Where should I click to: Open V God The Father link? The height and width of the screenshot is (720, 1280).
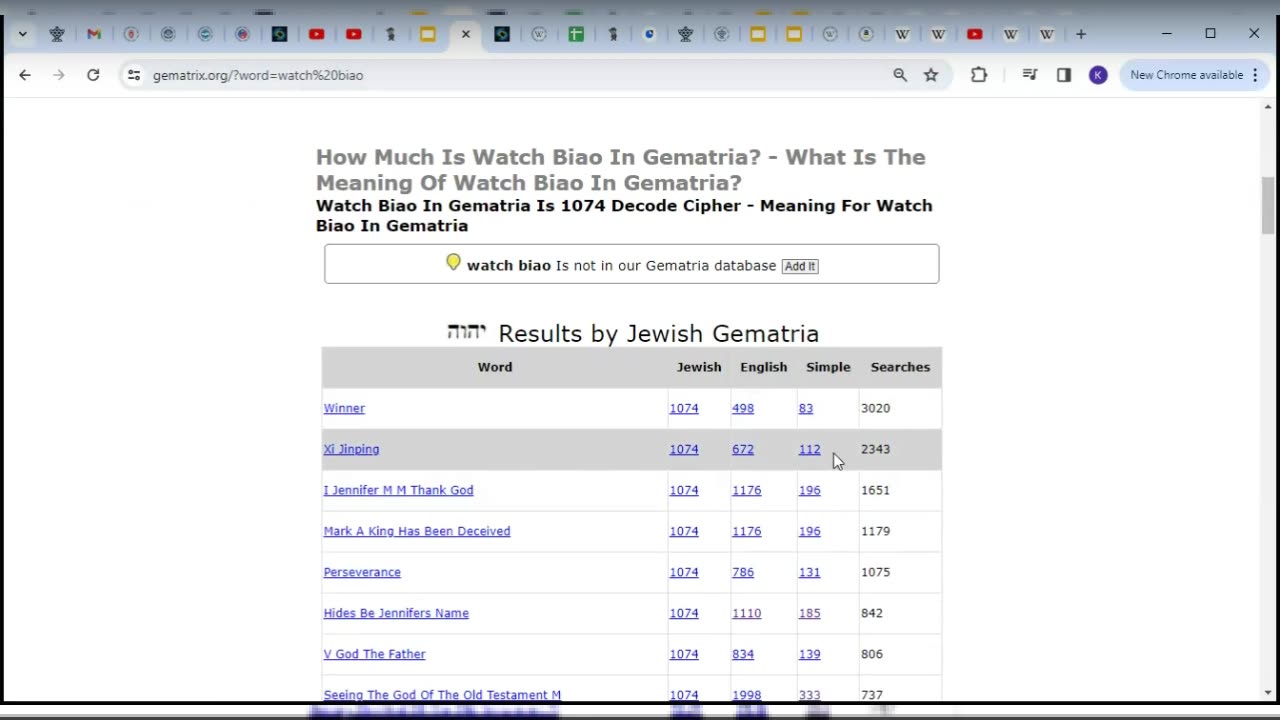pyautogui.click(x=374, y=654)
